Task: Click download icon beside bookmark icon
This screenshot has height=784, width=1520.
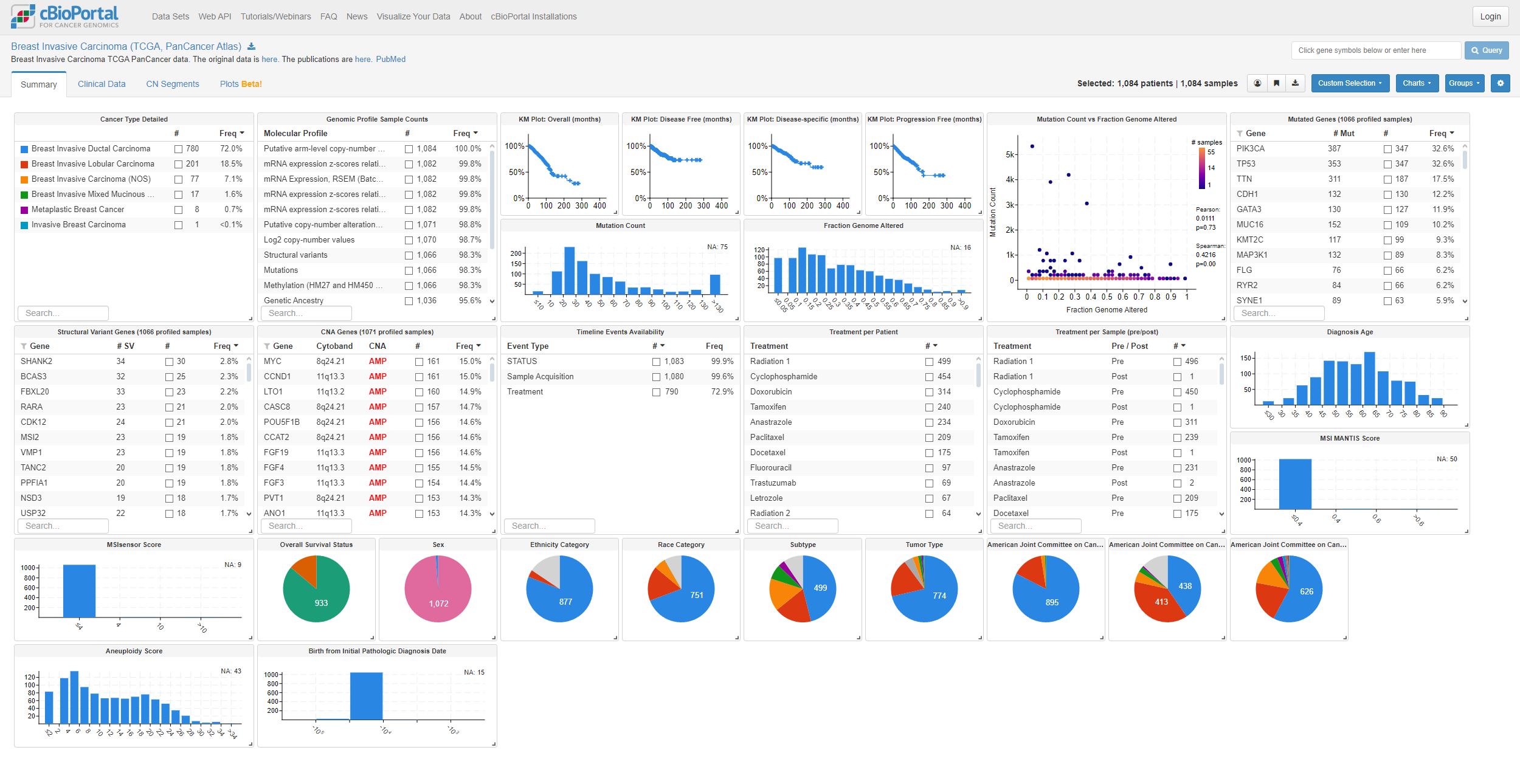Action: click(1295, 83)
